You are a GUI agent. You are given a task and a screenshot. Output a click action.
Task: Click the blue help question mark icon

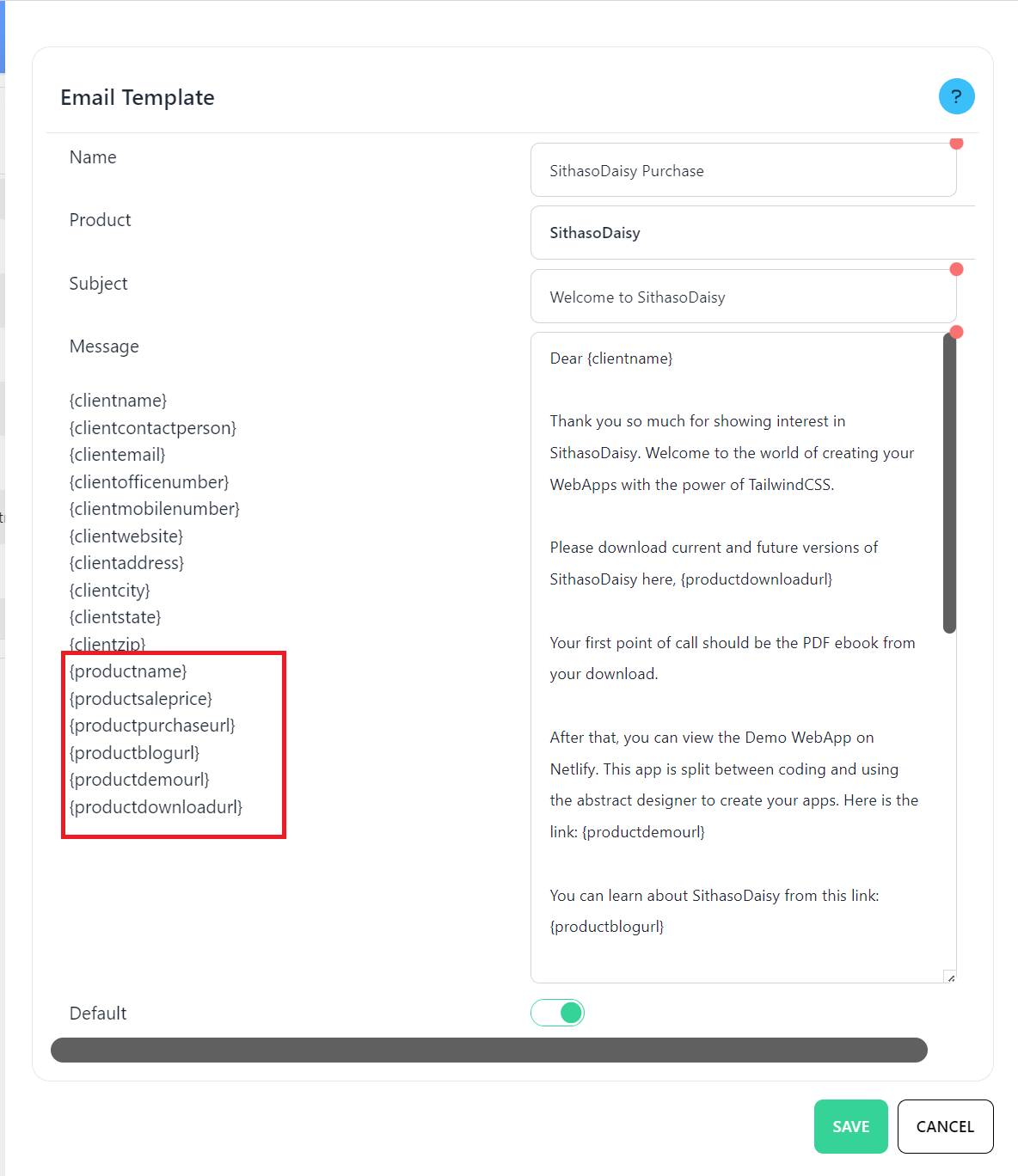[x=956, y=96]
